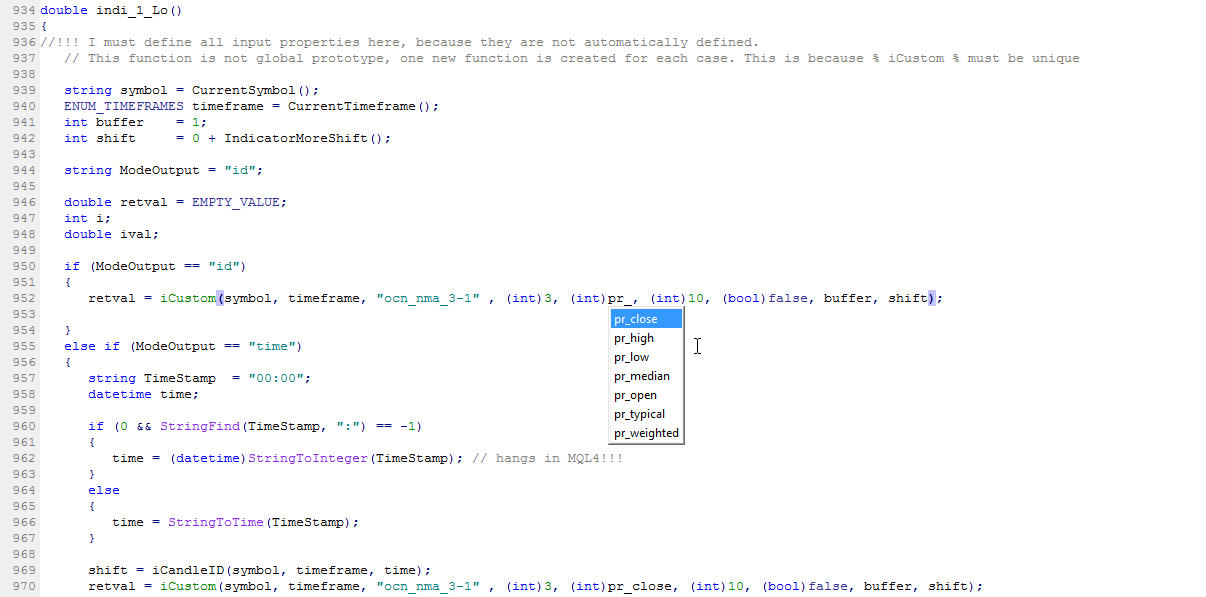The height and width of the screenshot is (597, 1206).
Task: Click comment about global prototype line 937
Action: (x=572, y=58)
